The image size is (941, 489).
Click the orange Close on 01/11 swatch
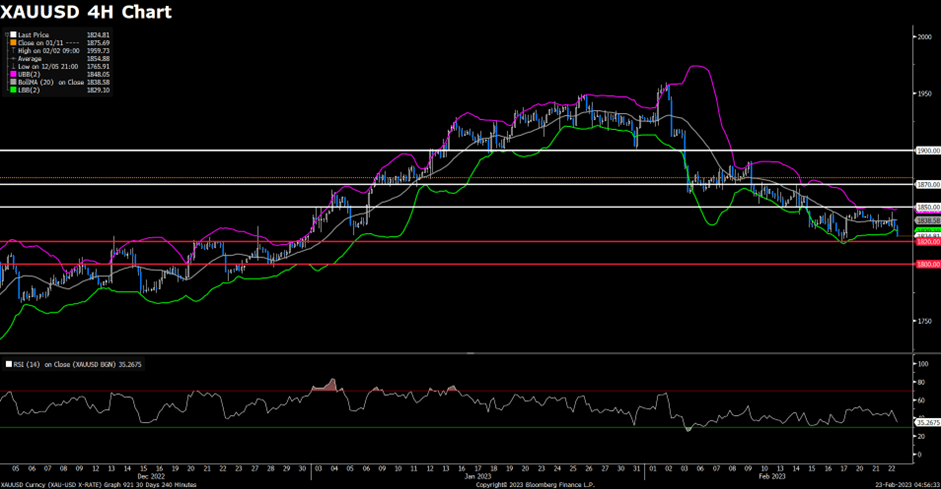pyautogui.click(x=11, y=42)
